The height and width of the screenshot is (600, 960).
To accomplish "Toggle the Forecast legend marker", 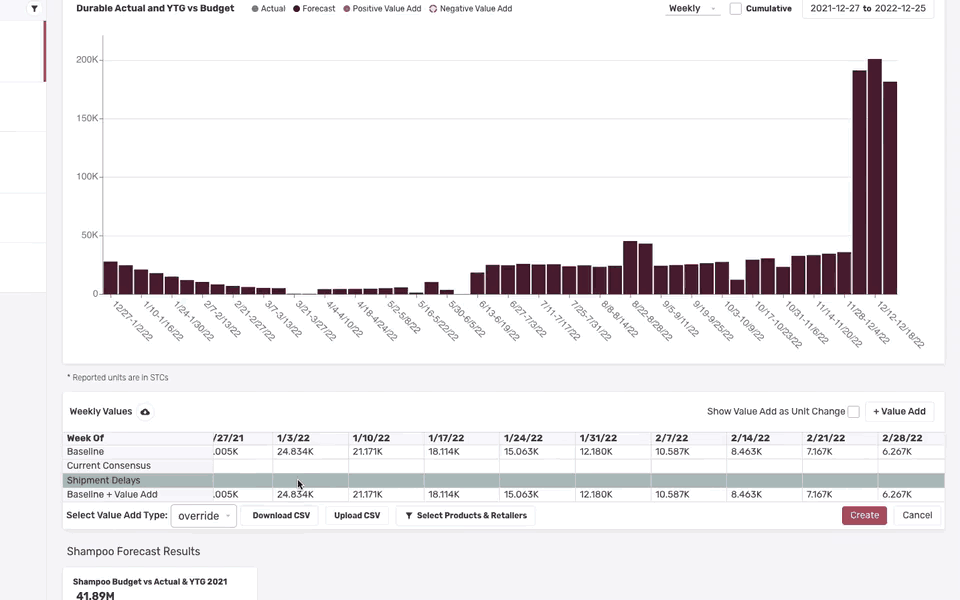I will click(297, 9).
